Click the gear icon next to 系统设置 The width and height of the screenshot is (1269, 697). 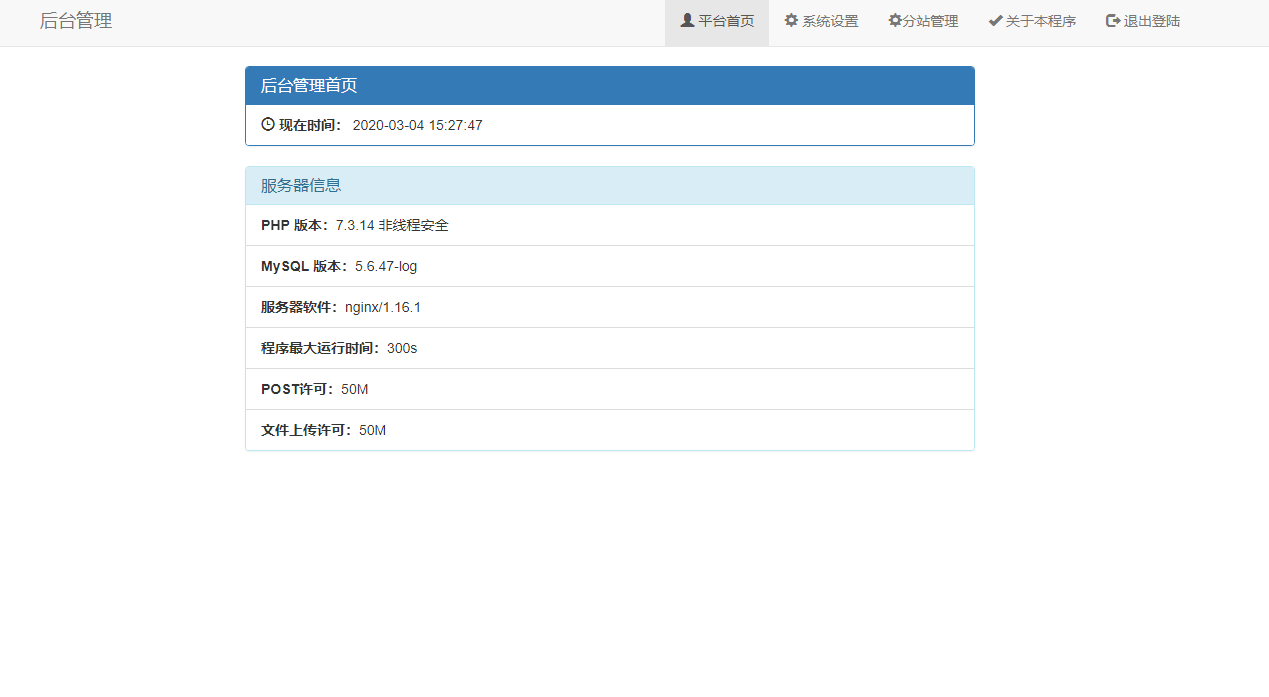(x=789, y=20)
